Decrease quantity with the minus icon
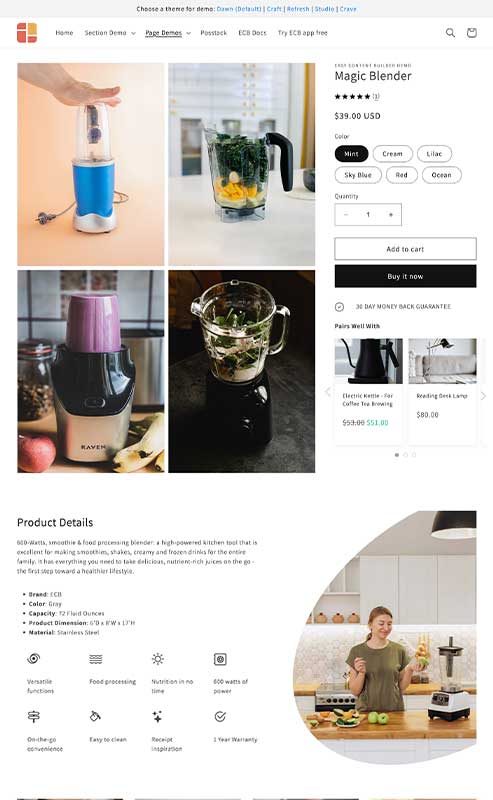The height and width of the screenshot is (800, 493). [x=346, y=215]
